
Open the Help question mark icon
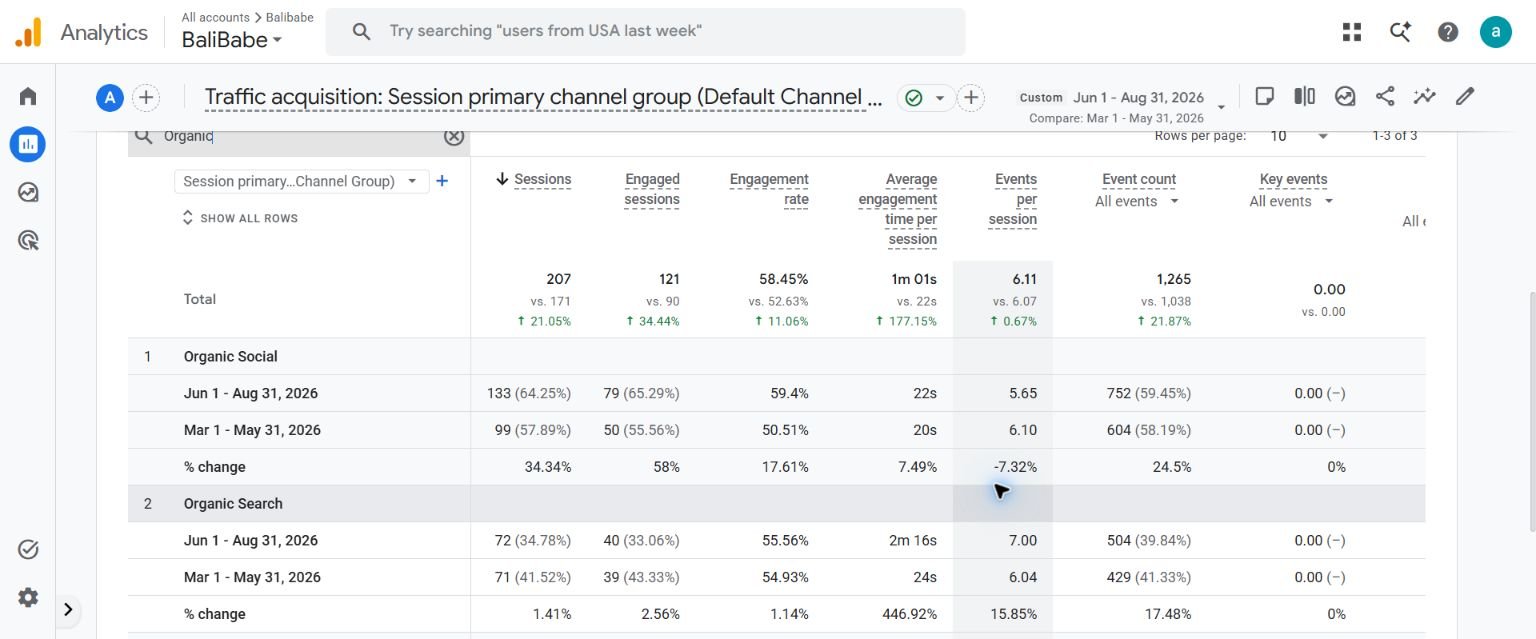click(x=1448, y=32)
